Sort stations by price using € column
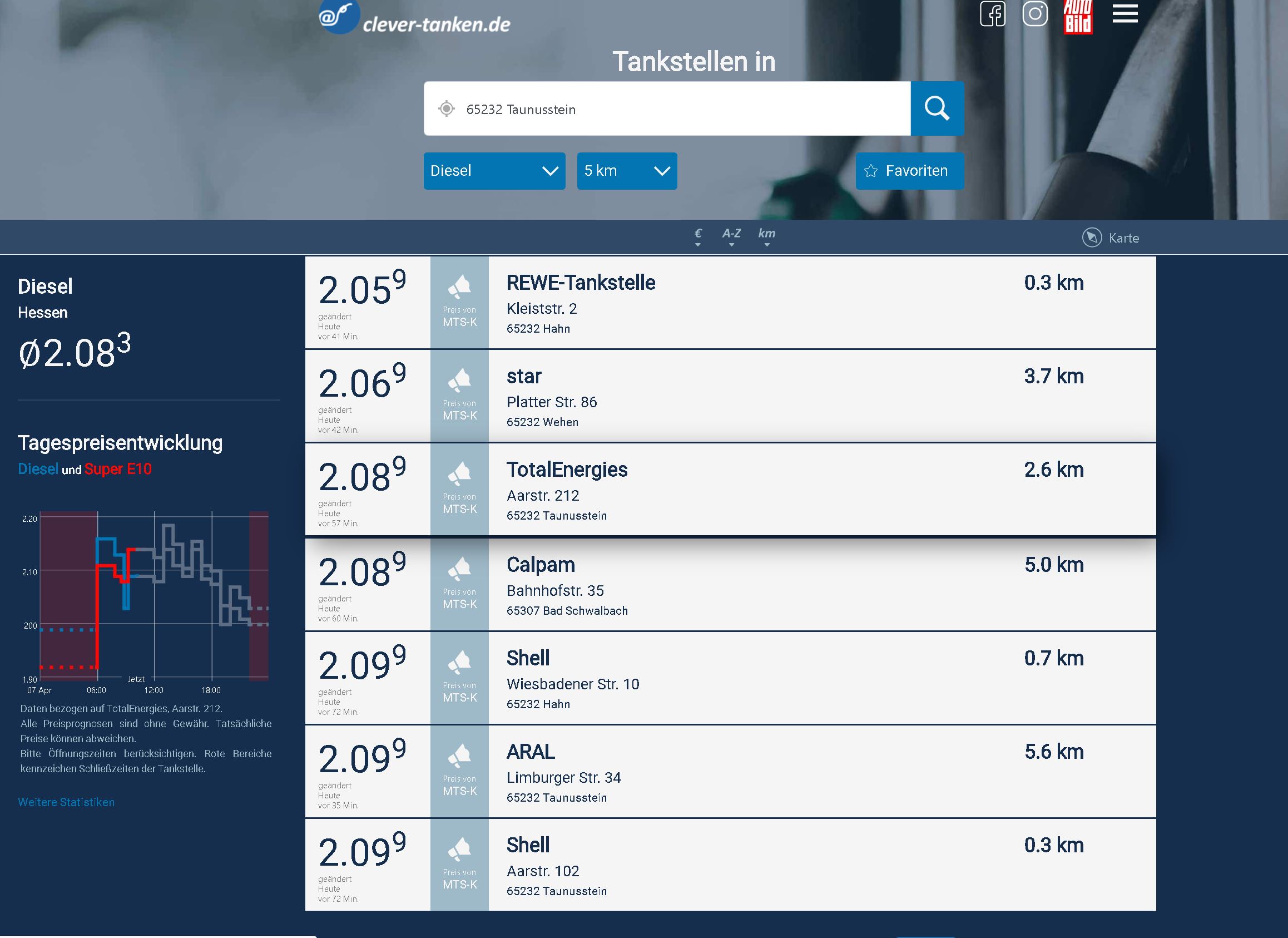Viewport: 1288px width, 938px height. pos(698,236)
